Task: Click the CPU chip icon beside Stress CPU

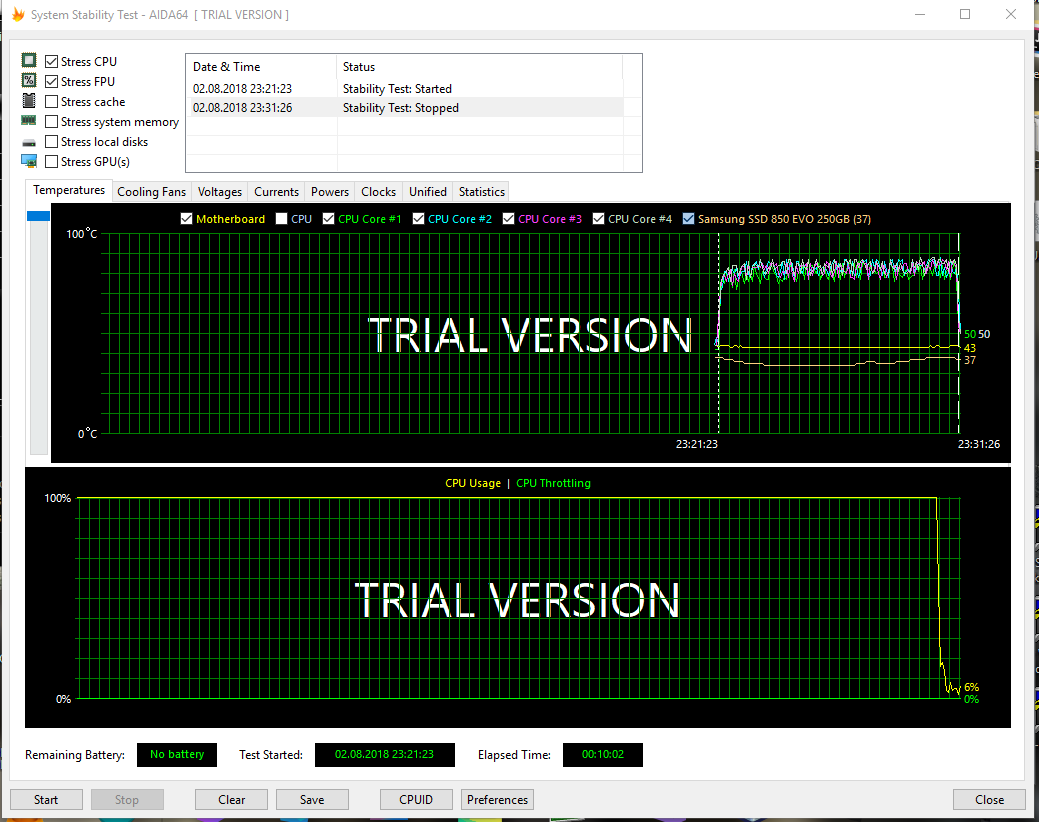Action: (28, 61)
